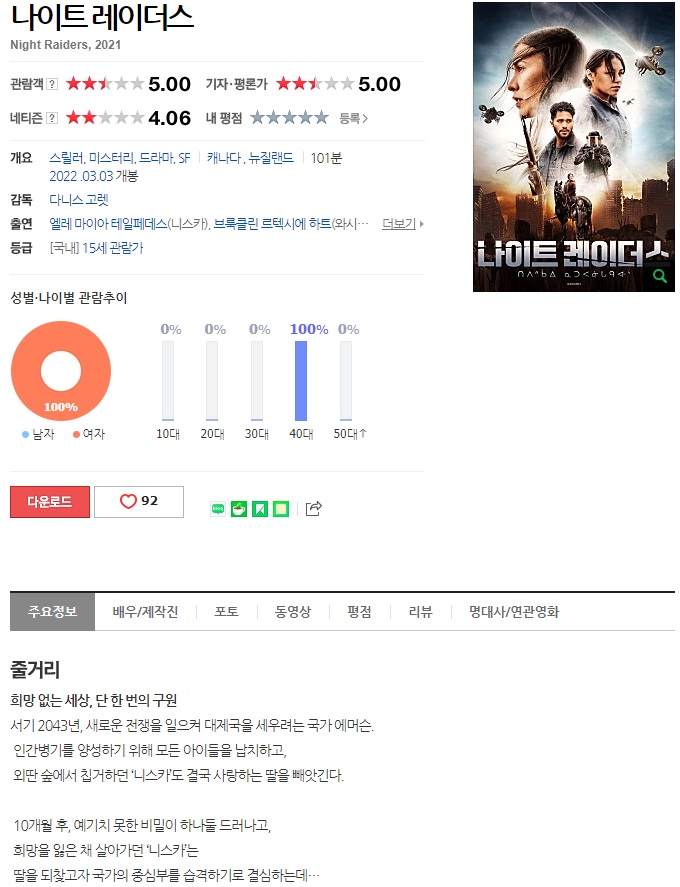Viewport: 680px width, 887px height.
Task: Click the 스릴러 genre link
Action: click(x=67, y=158)
